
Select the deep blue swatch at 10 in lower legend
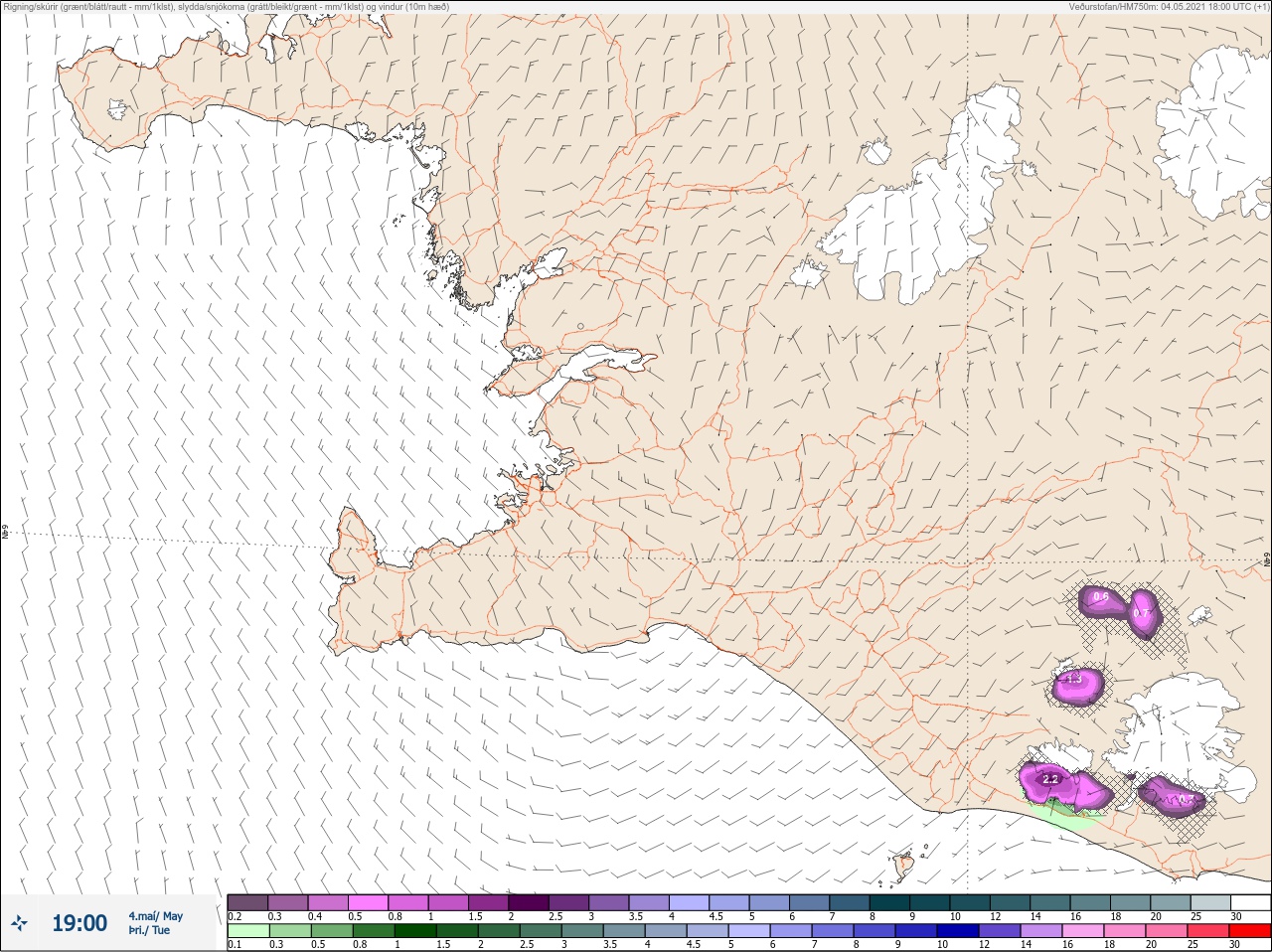[x=957, y=931]
